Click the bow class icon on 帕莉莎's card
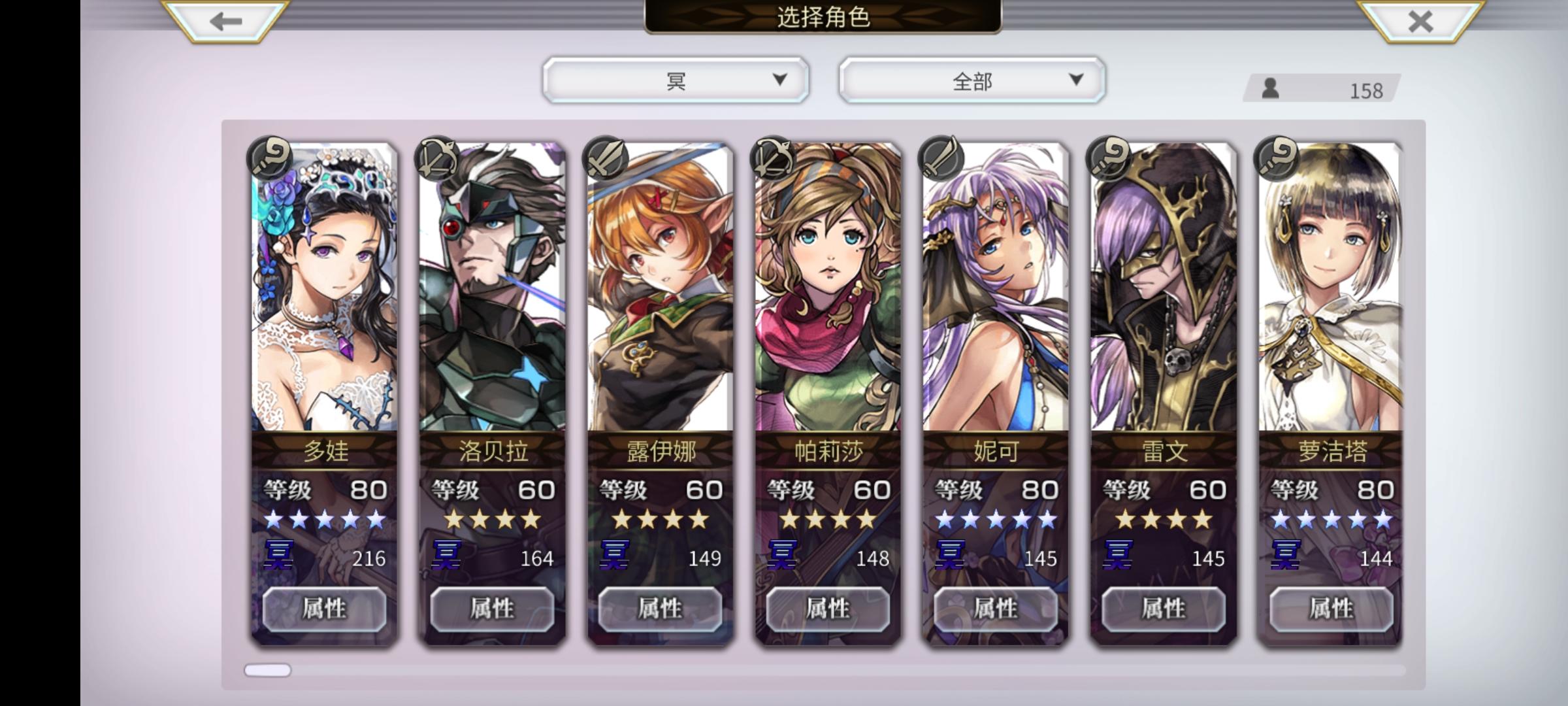 [x=773, y=158]
